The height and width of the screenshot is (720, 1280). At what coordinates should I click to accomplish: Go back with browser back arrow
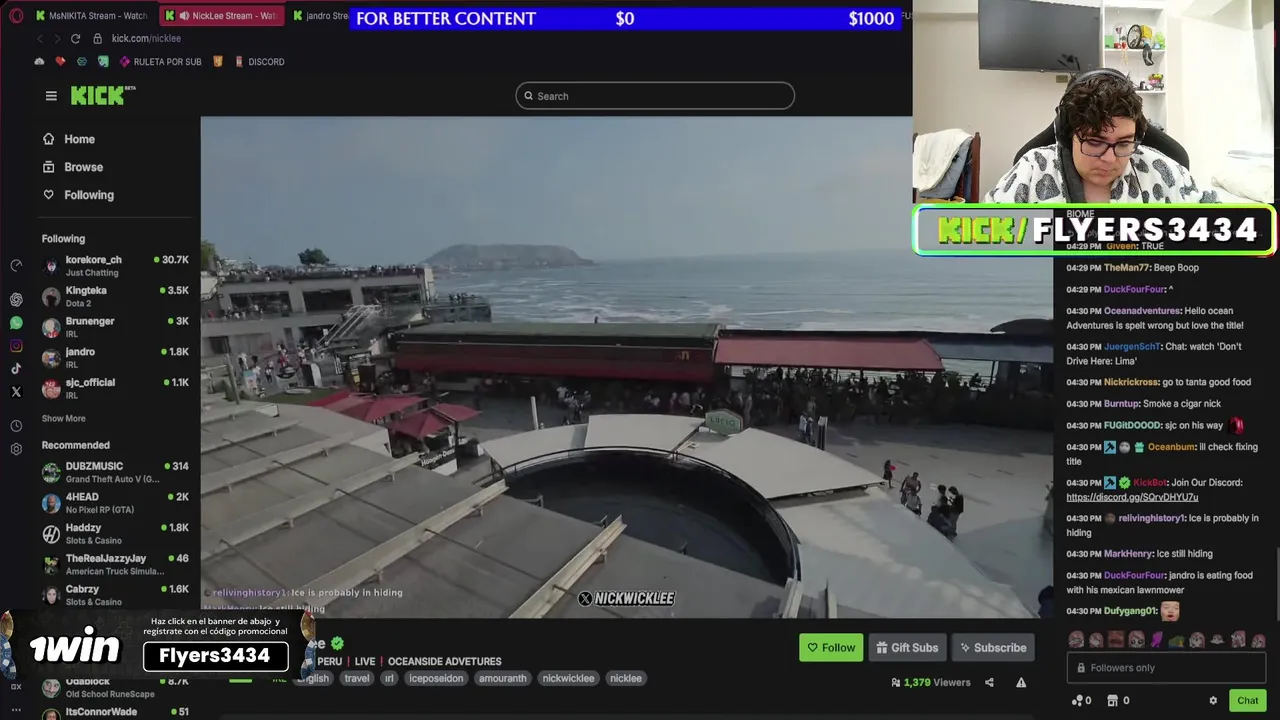[40, 38]
